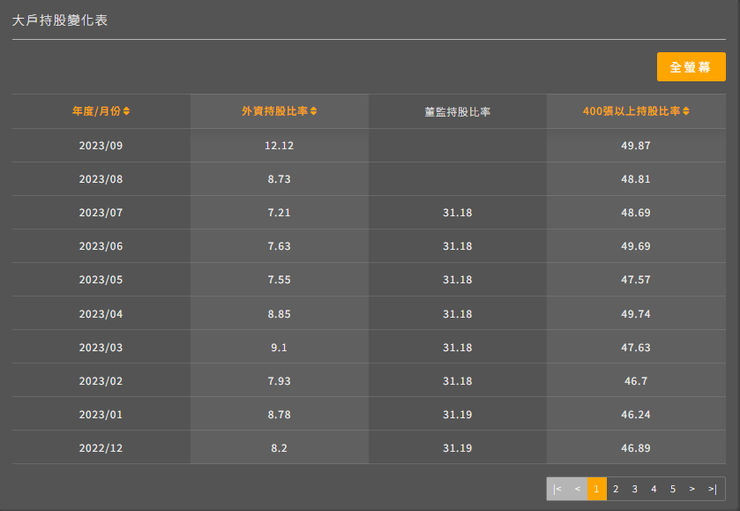Open page 2 of the table
Viewport: 740px width, 511px height.
[x=616, y=489]
